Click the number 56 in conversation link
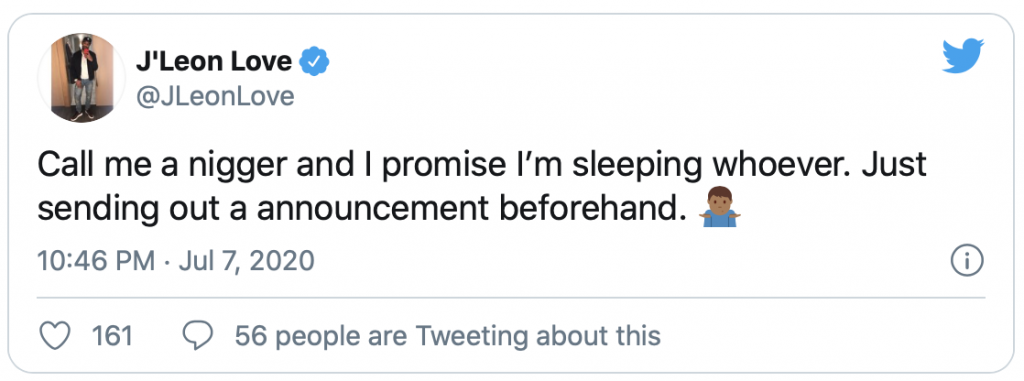Viewport: 1024px width, 381px height. tap(250, 336)
